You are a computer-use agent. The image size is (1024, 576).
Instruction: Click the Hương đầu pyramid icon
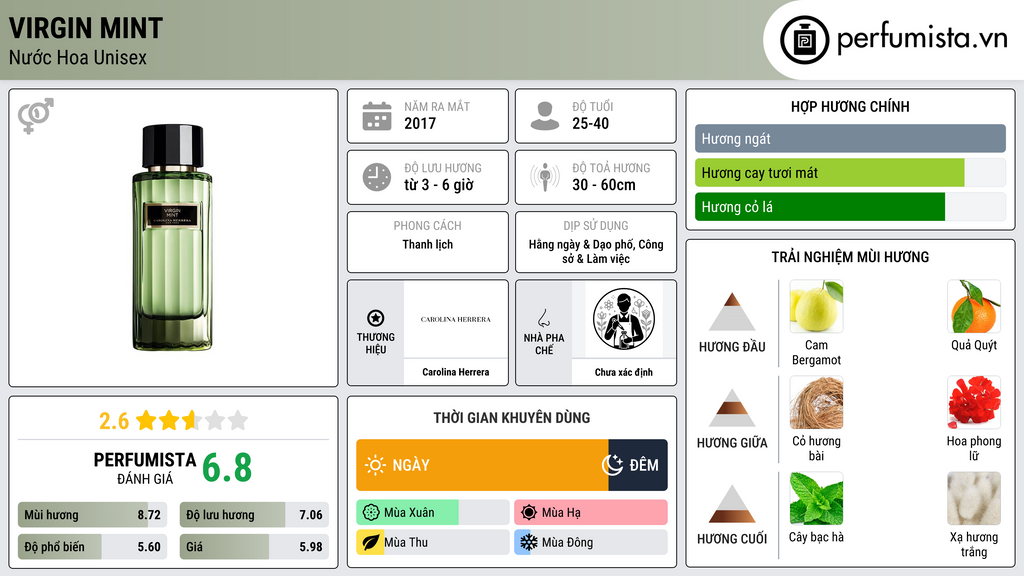pos(732,312)
